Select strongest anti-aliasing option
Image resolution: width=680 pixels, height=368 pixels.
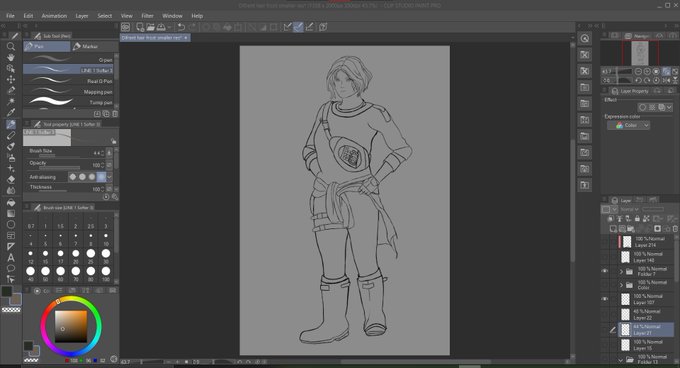101,176
